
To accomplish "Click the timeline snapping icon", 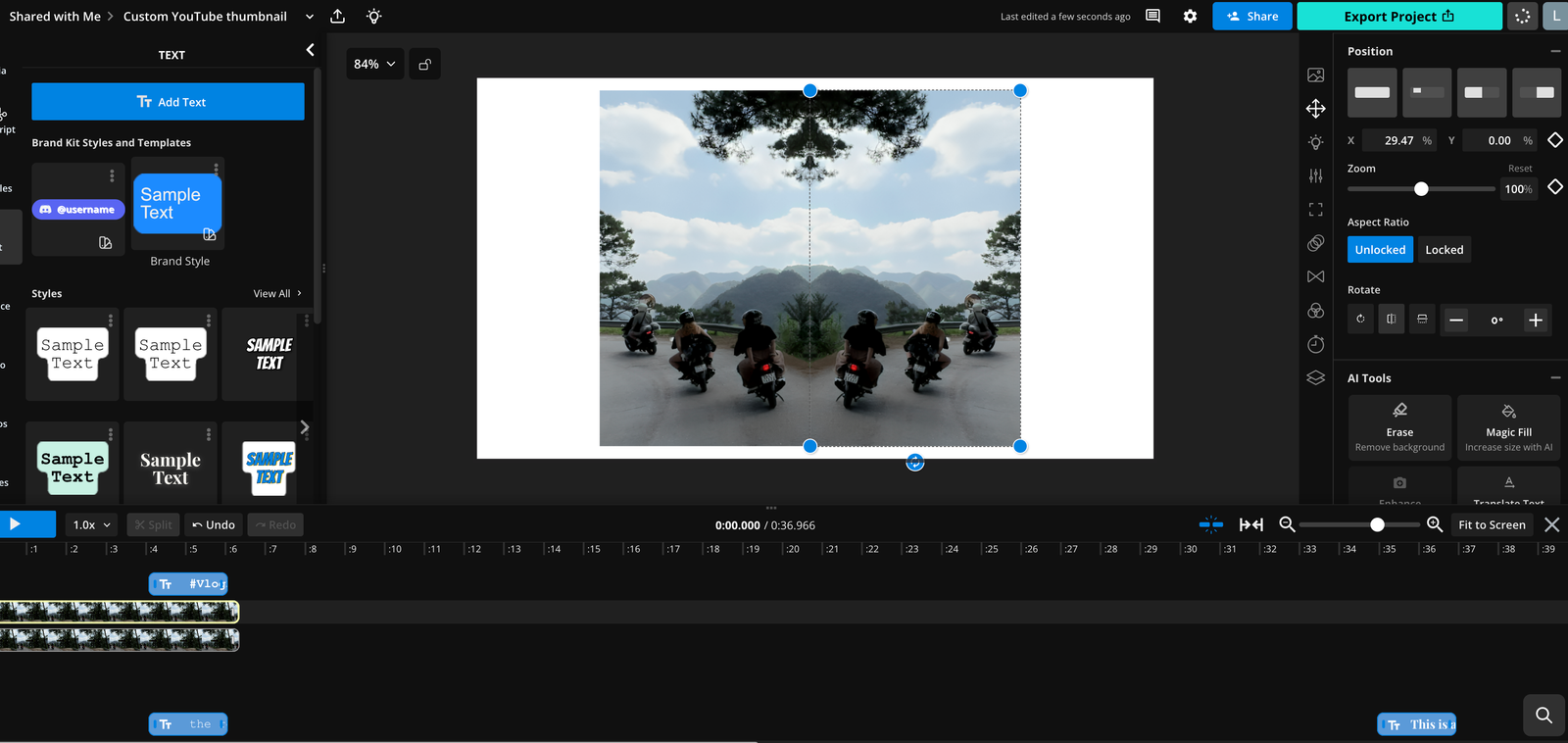I will pos(1211,524).
